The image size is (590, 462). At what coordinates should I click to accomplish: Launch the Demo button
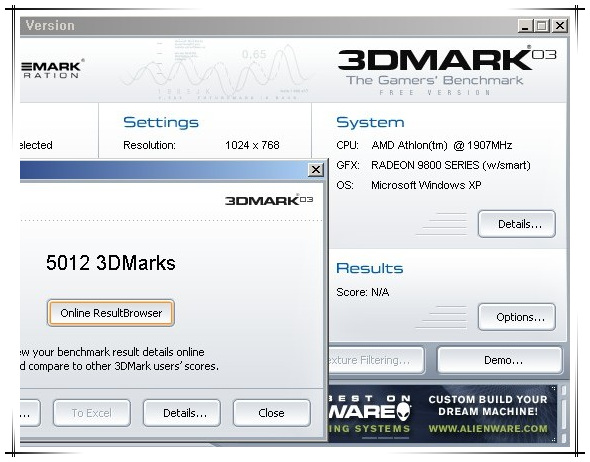(500, 360)
